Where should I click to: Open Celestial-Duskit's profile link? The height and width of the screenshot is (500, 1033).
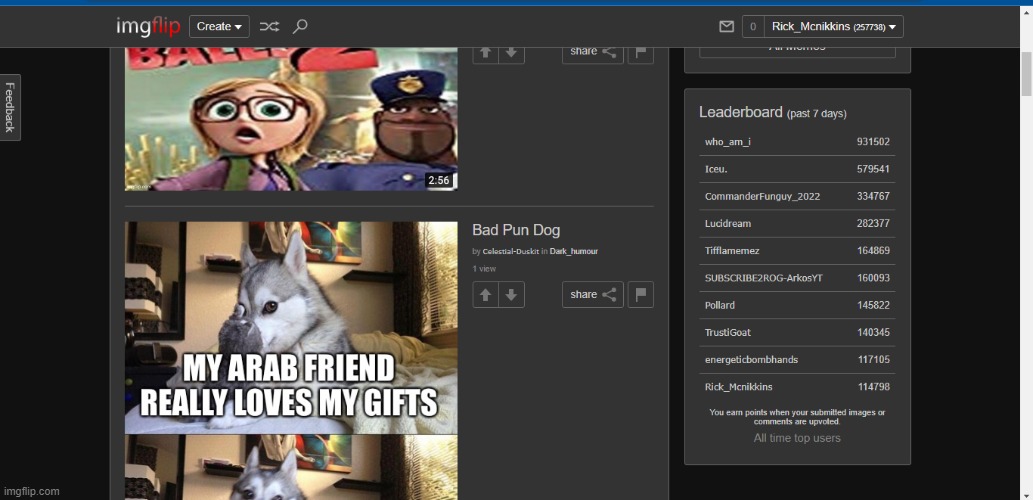pyautogui.click(x=511, y=252)
